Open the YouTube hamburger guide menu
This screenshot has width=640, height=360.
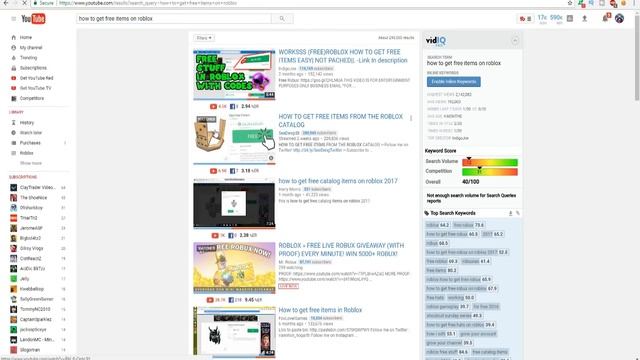[x=13, y=19]
